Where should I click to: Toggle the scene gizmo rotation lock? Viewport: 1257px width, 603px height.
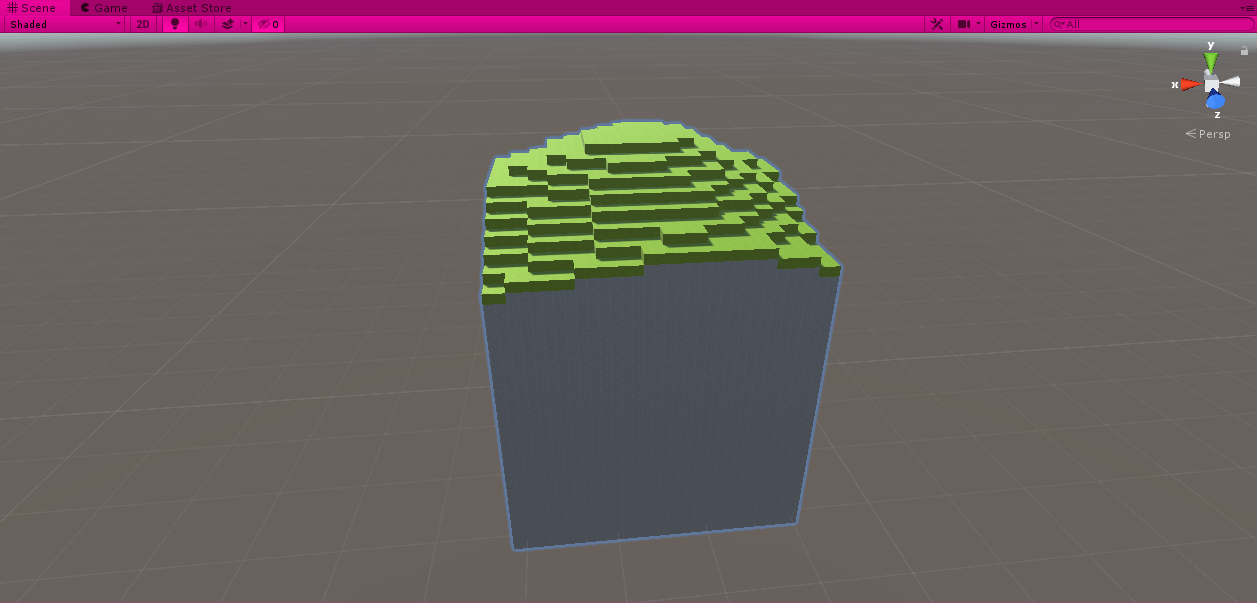click(x=1244, y=50)
